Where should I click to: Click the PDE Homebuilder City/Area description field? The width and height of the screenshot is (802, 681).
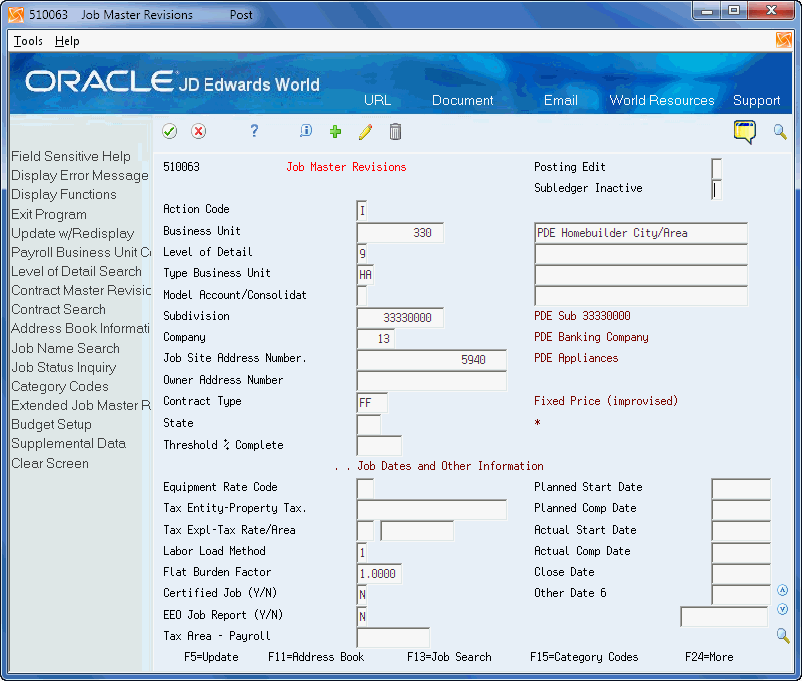click(x=641, y=233)
